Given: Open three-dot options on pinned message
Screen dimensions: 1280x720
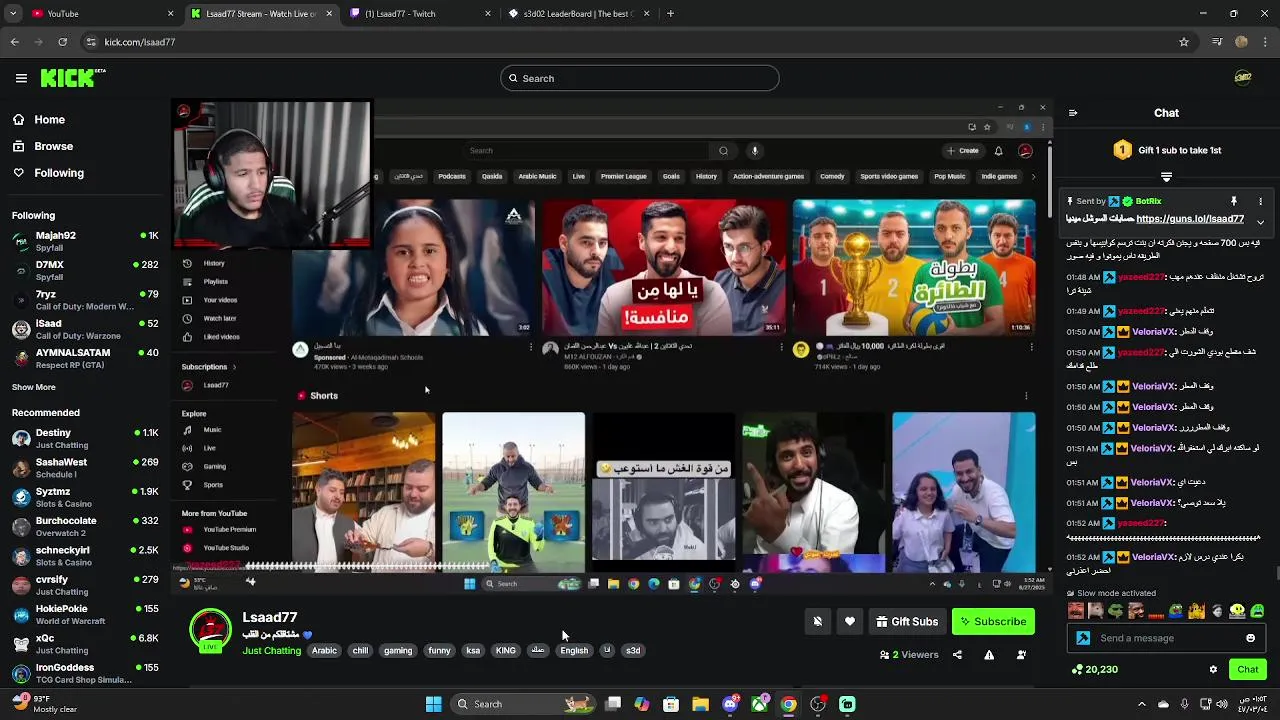Looking at the screenshot, I should pyautogui.click(x=1260, y=201).
